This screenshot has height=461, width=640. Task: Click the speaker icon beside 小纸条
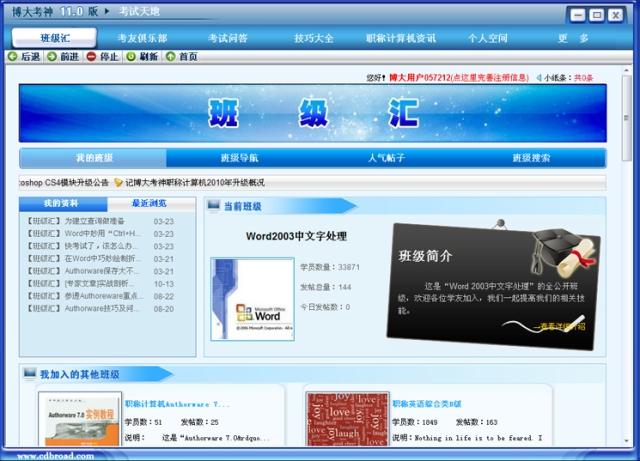pos(539,77)
